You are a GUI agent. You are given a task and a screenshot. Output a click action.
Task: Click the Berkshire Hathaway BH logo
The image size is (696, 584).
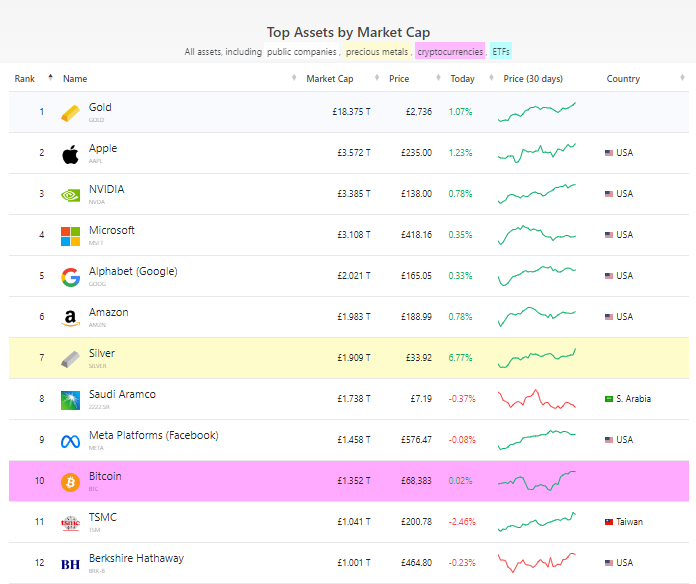coord(70,564)
